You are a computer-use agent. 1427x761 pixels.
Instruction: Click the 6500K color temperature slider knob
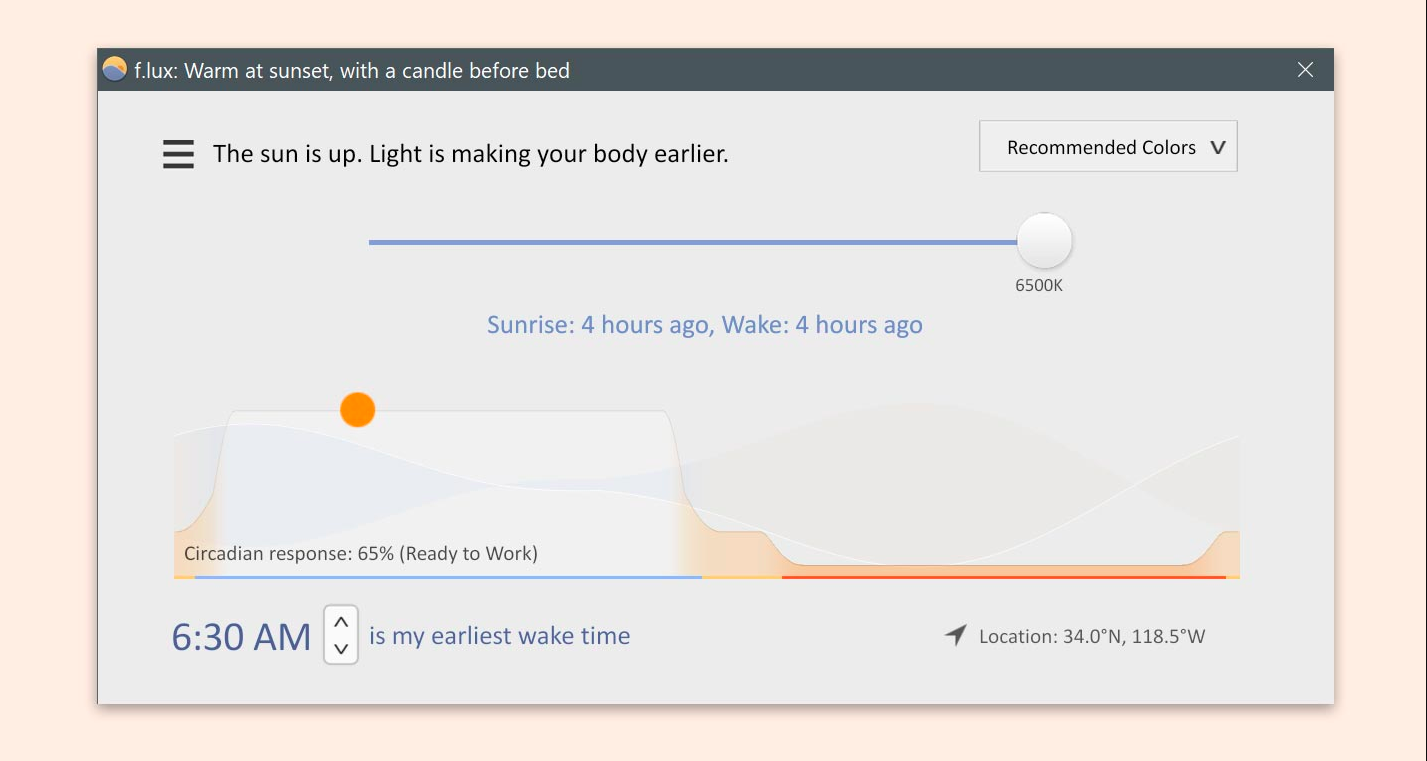1045,241
